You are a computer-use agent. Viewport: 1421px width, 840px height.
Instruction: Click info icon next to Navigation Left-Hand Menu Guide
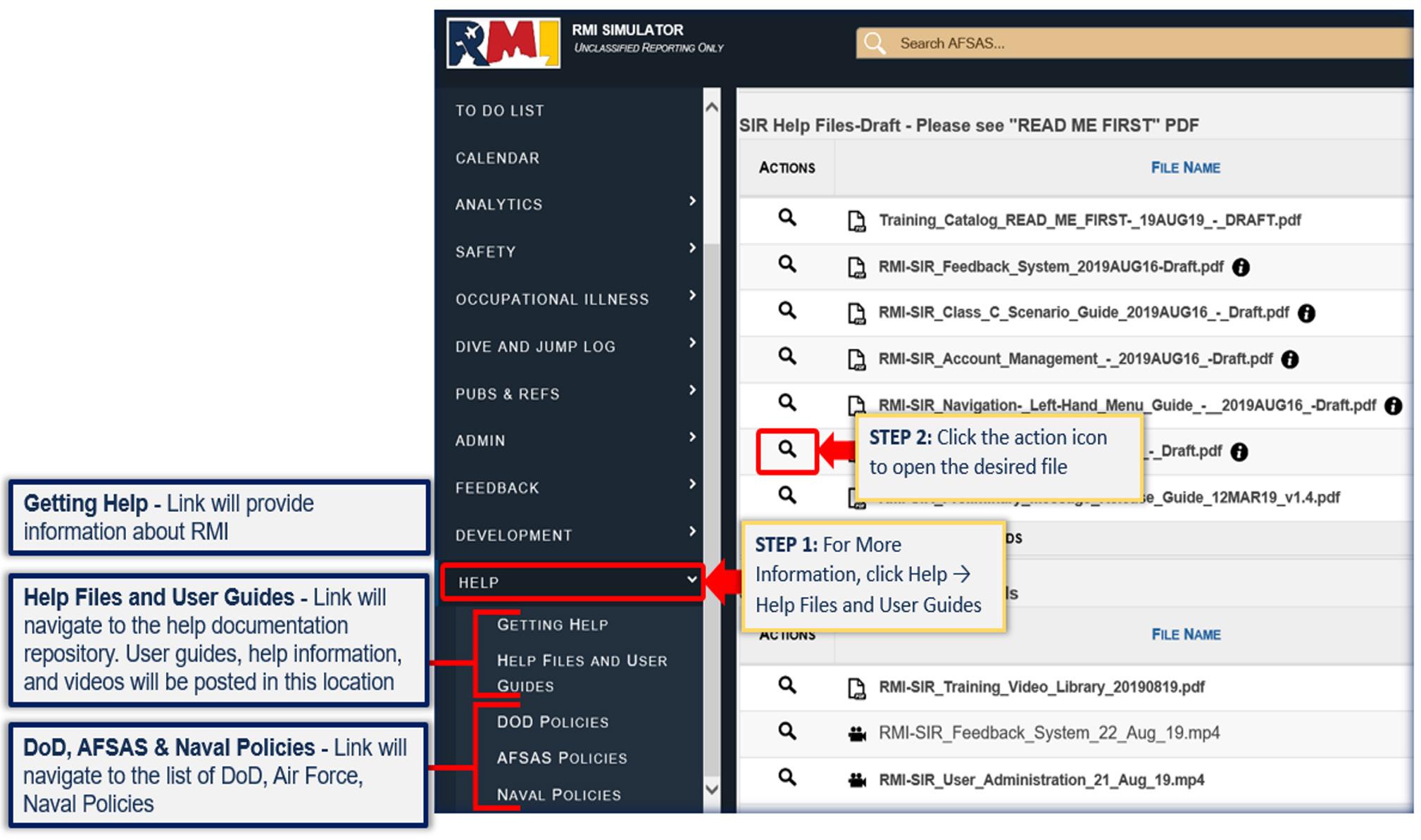click(x=1393, y=406)
